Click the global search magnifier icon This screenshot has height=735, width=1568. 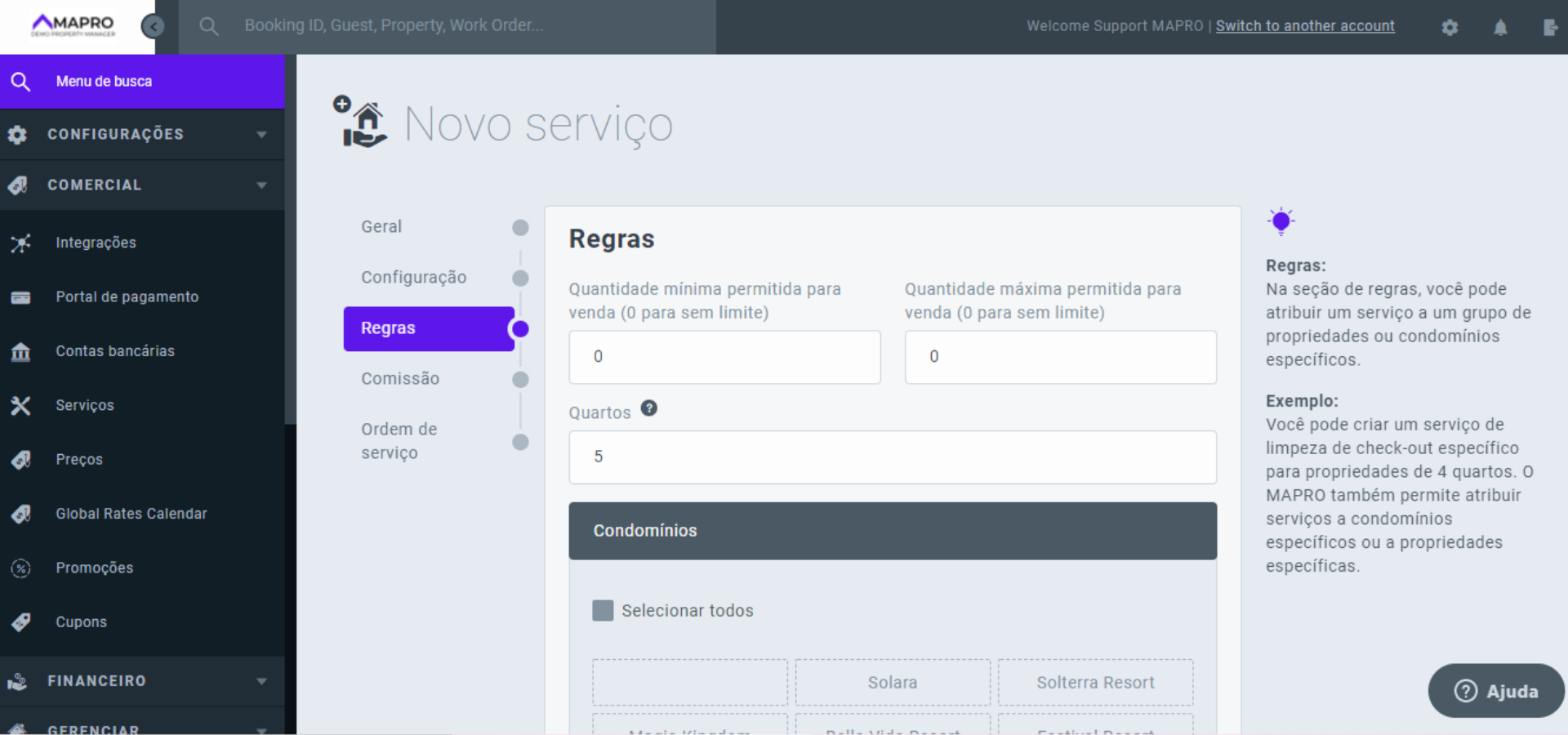209,26
